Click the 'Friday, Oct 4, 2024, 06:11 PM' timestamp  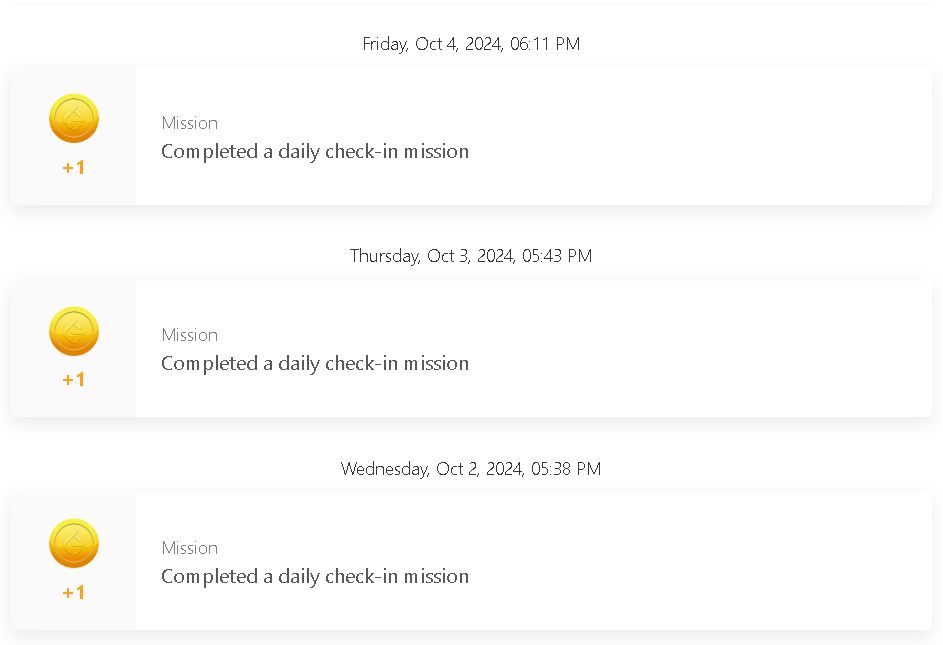(x=471, y=44)
